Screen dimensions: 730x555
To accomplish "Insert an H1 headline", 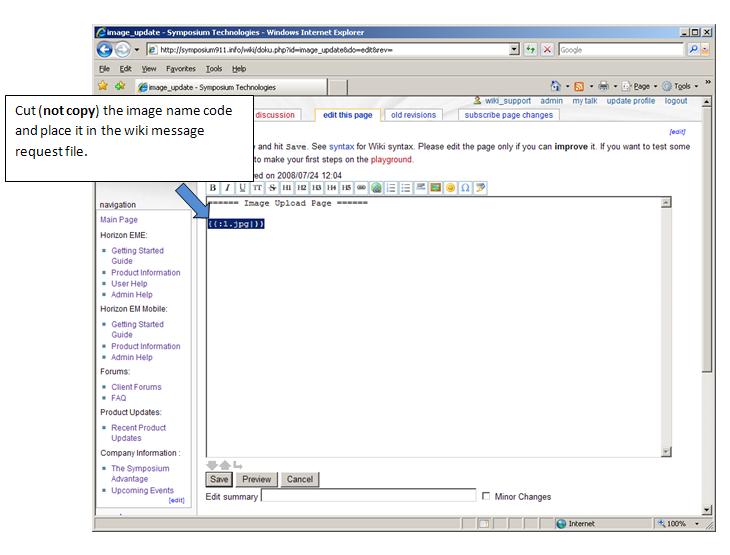I will pos(286,187).
